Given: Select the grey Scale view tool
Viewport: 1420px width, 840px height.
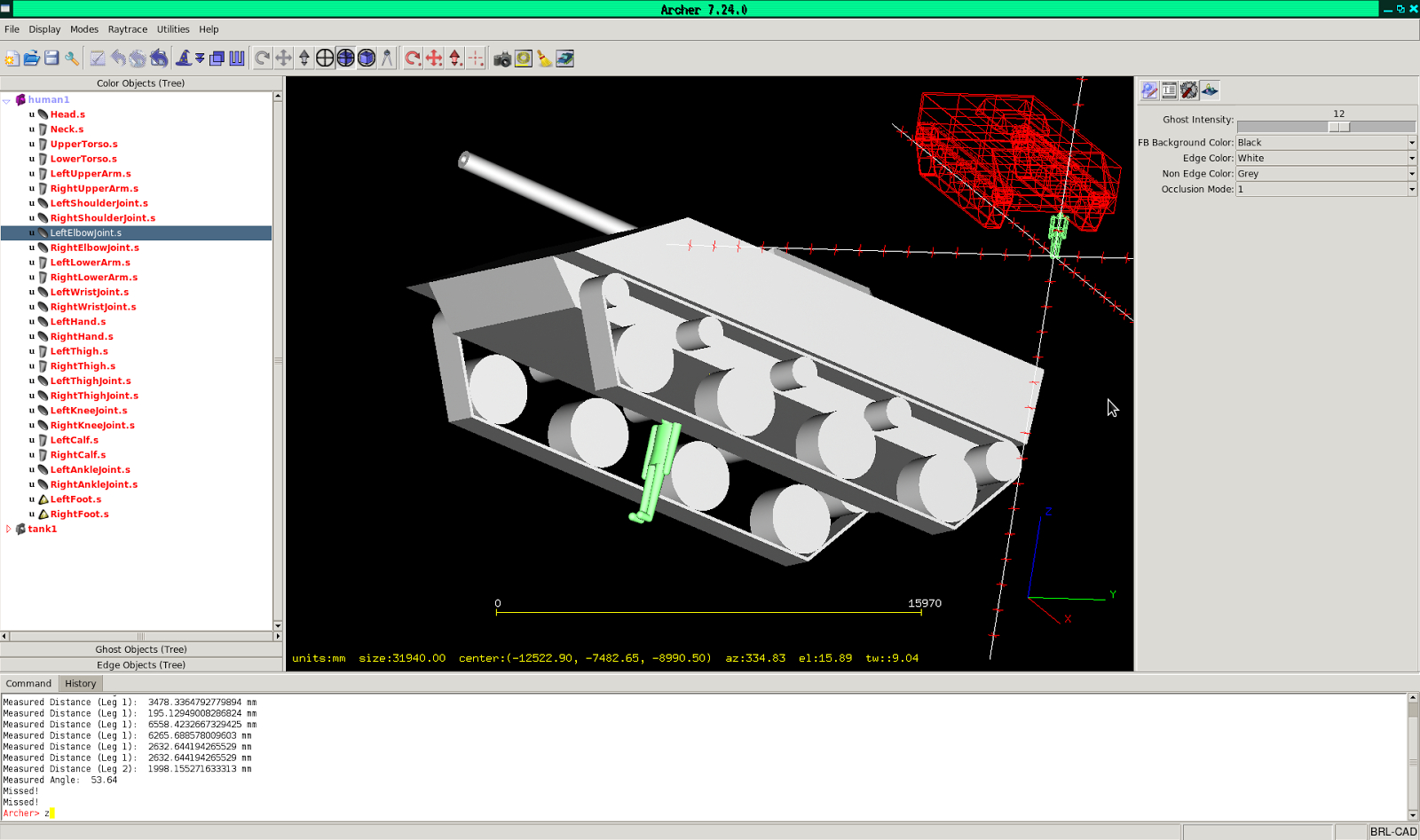Looking at the screenshot, I should pyautogui.click(x=304, y=59).
